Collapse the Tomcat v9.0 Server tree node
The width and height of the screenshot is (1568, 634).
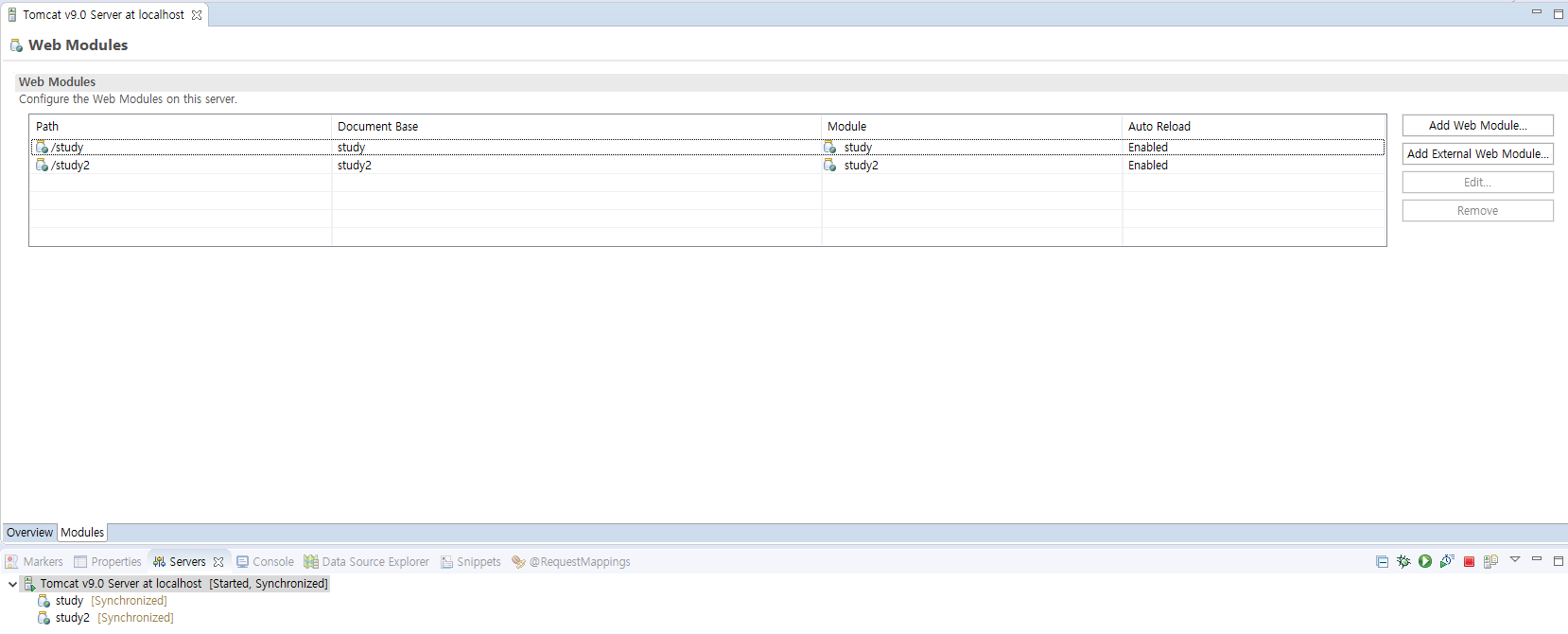[12, 584]
